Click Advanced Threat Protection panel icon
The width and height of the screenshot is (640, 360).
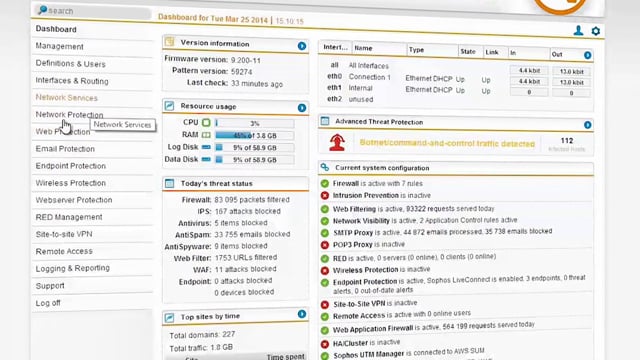[x=325, y=121]
